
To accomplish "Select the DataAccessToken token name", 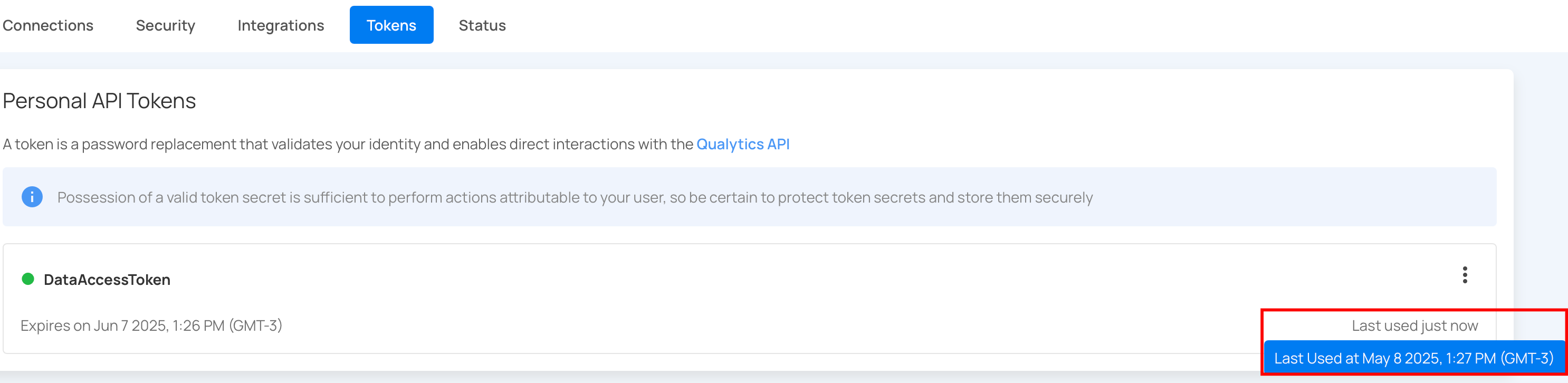I will (107, 280).
